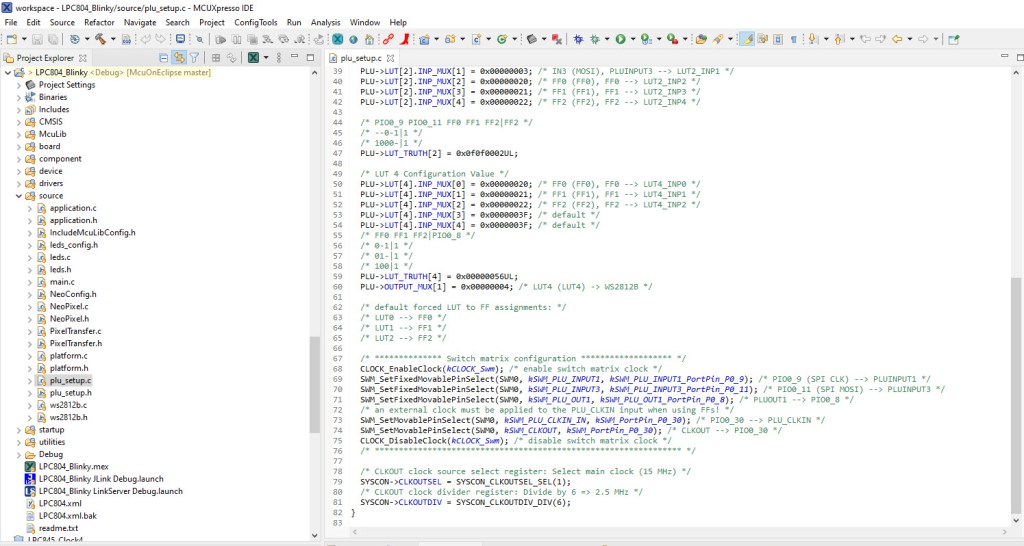This screenshot has height=546, width=1024.
Task: Open main.c from the source folder
Action: coord(62,282)
